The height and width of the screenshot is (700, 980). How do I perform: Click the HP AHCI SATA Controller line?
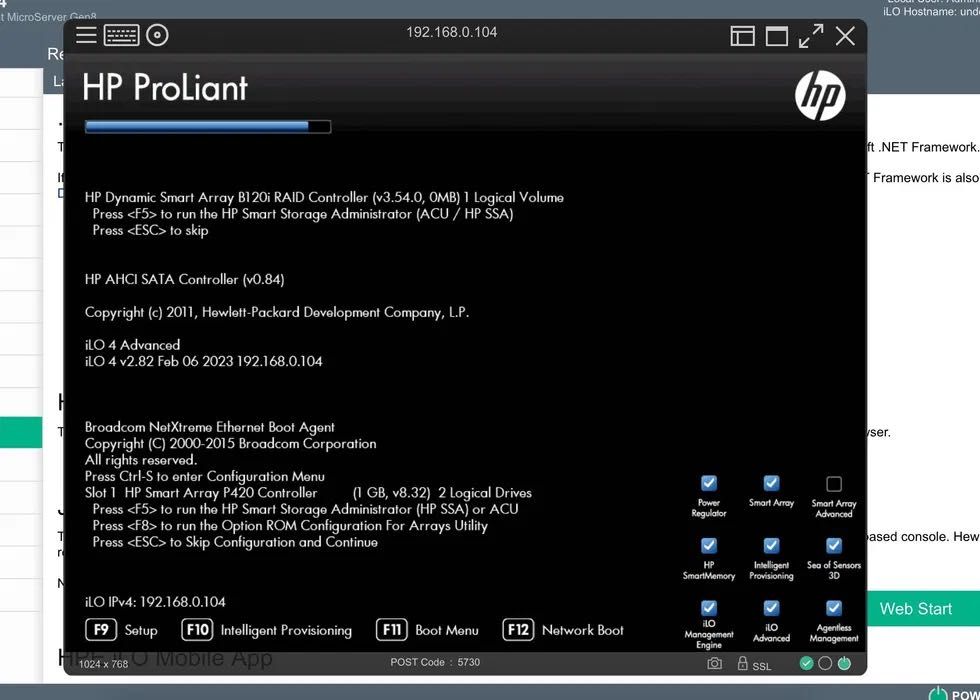184,279
